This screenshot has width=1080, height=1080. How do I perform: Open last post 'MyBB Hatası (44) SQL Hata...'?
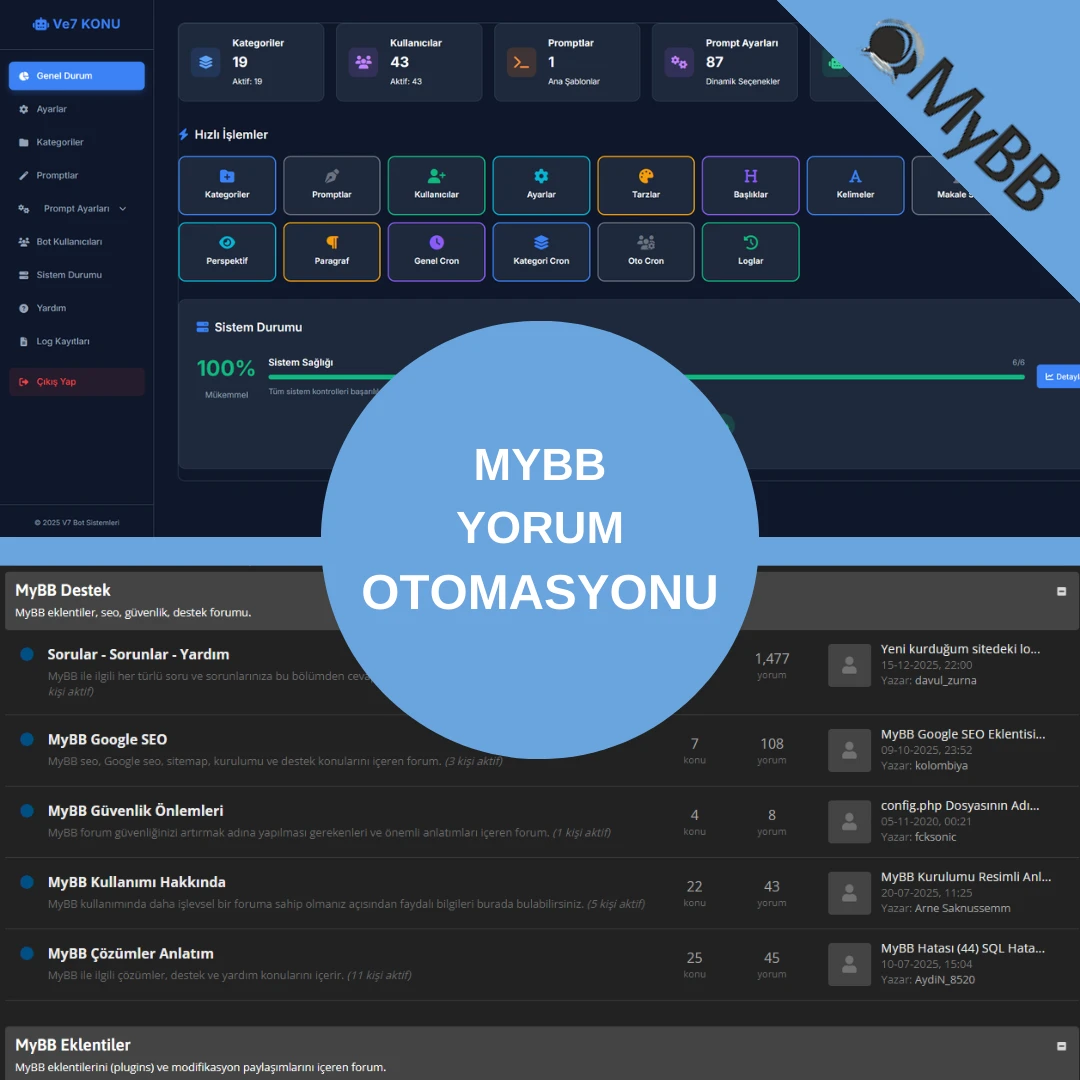coord(963,948)
